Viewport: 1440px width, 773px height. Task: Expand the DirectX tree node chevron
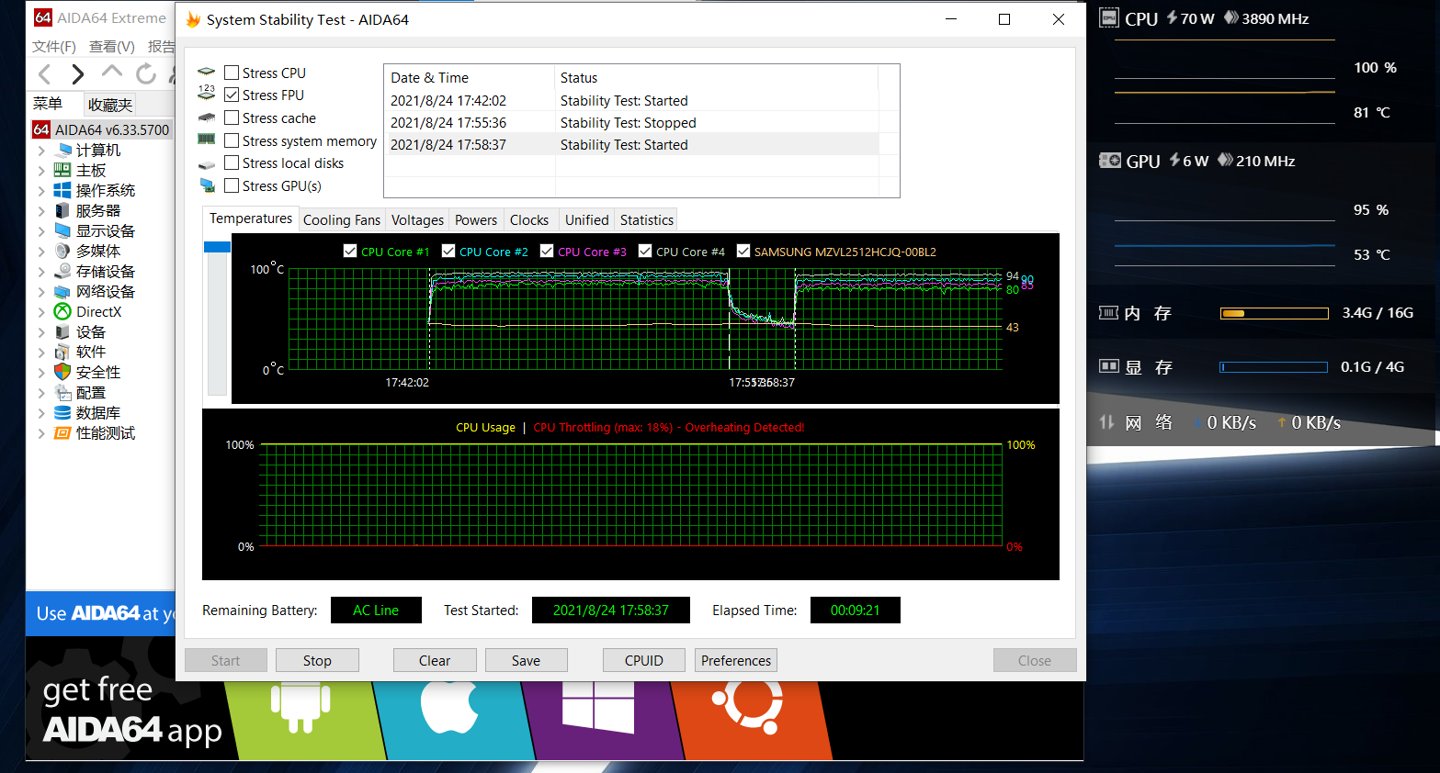41,312
